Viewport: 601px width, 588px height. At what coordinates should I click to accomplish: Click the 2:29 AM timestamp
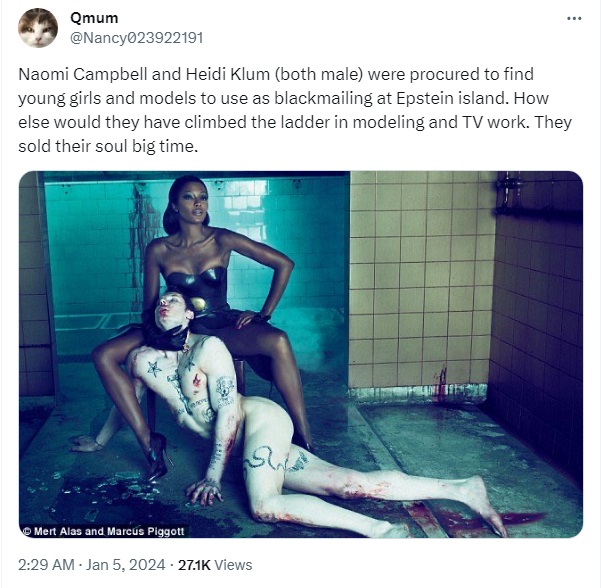tap(46, 565)
